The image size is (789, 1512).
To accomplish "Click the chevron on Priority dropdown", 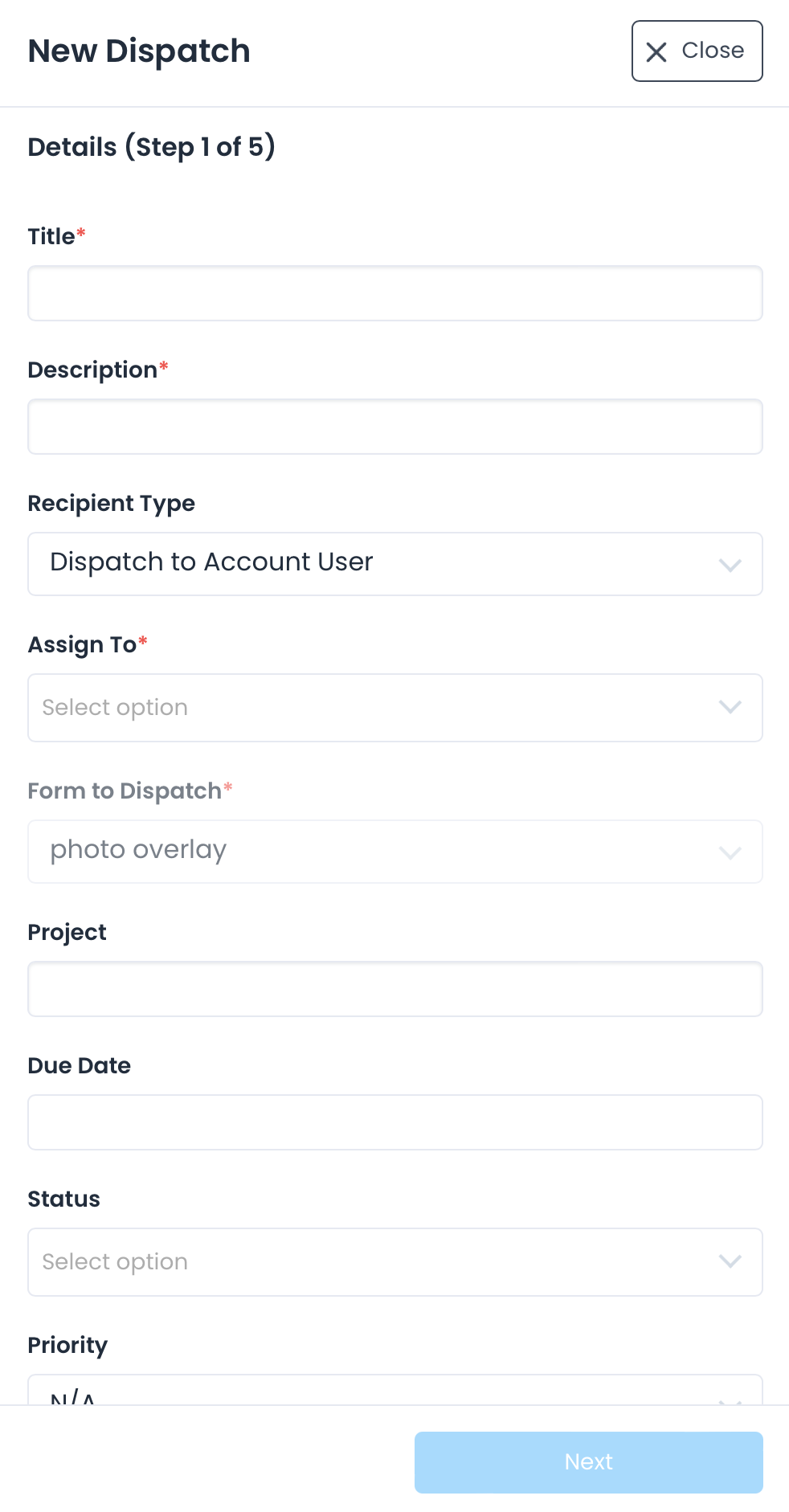I will coord(730,1398).
